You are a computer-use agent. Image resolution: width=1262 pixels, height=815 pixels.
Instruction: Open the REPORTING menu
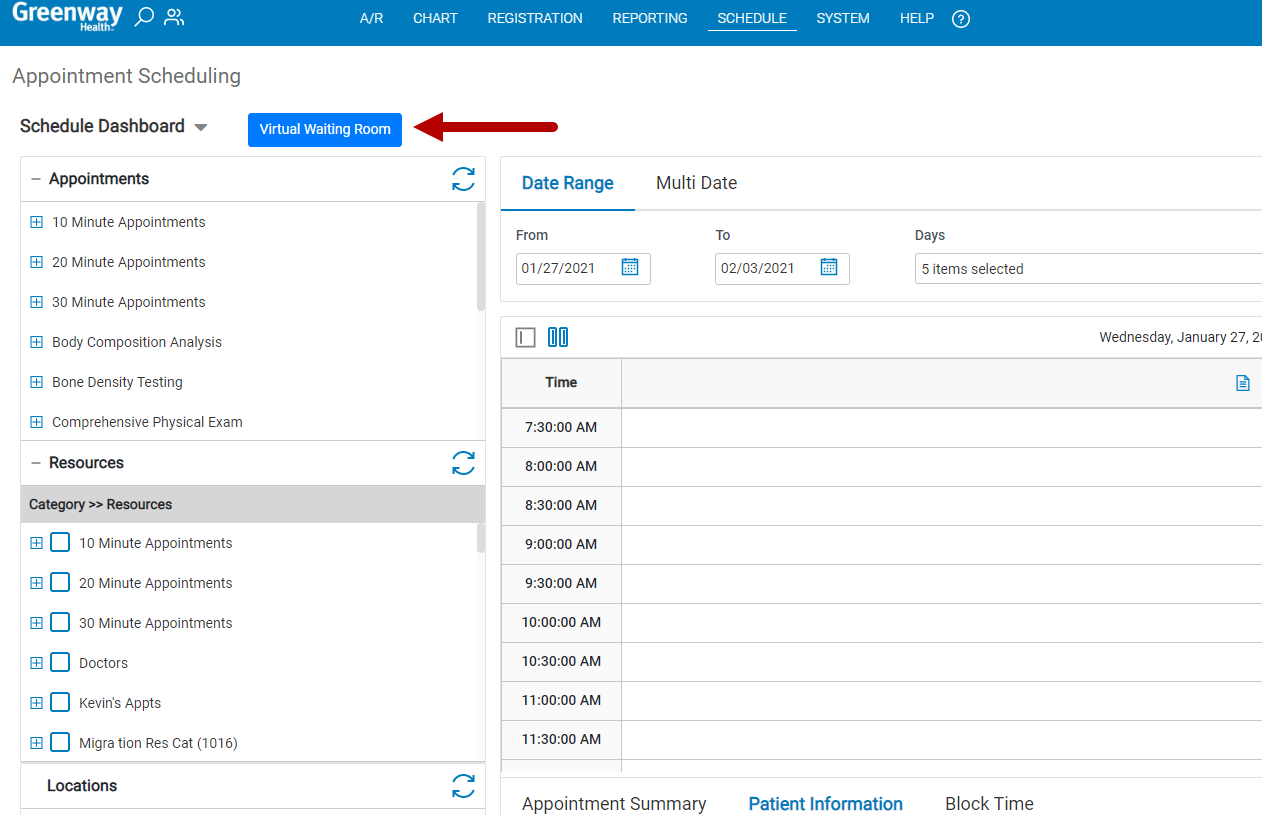click(650, 18)
